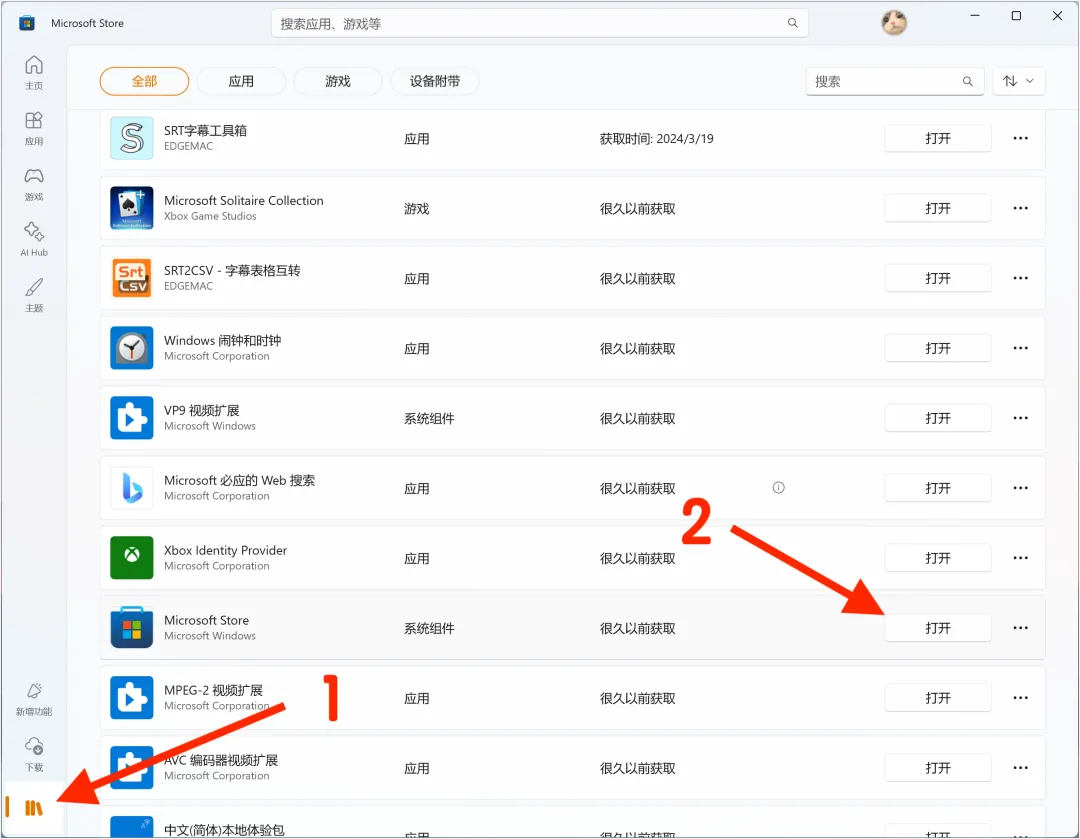Click 打开 for Microsoft Solitaire Collection

coord(938,208)
